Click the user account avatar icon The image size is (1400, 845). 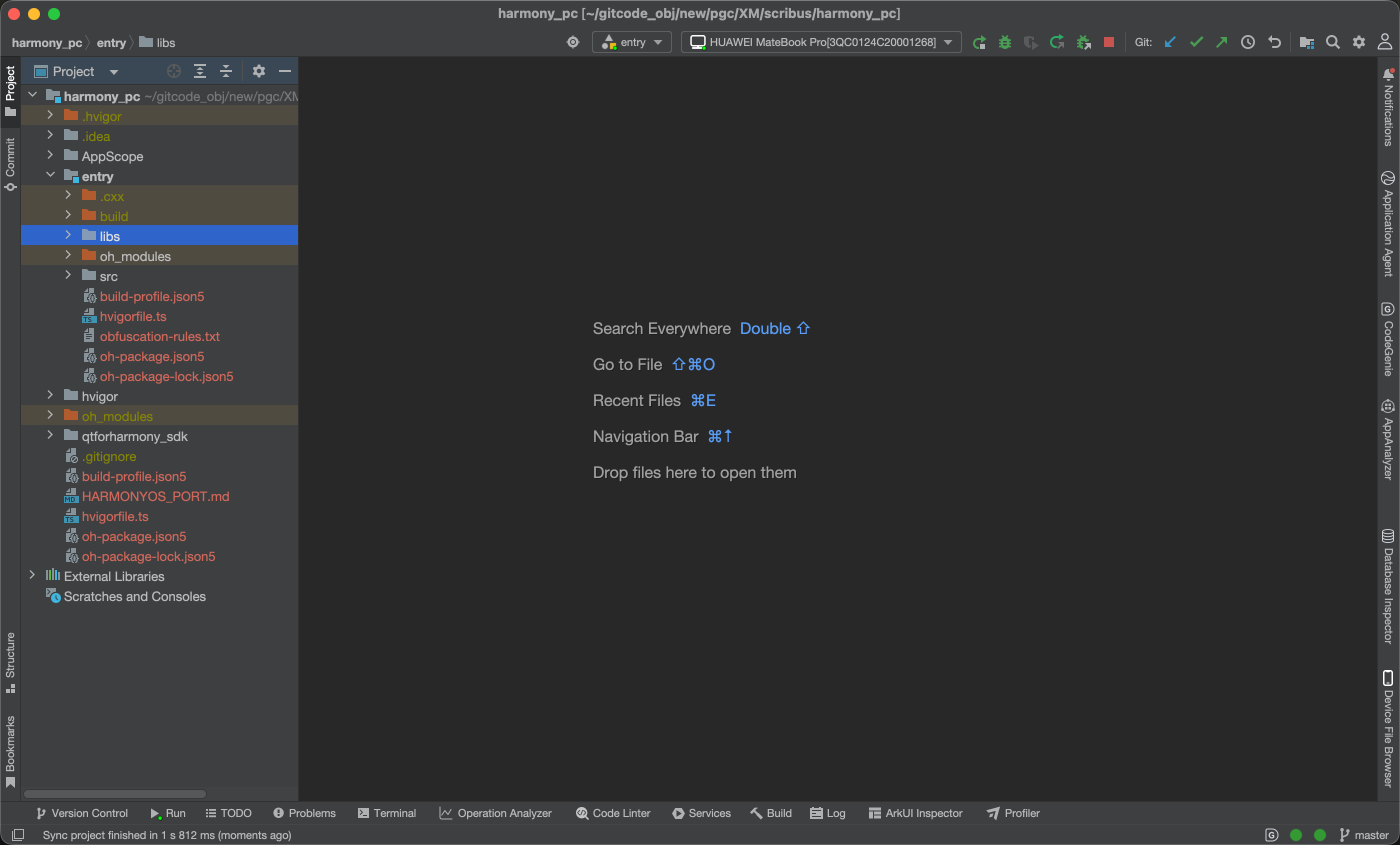tap(1384, 42)
